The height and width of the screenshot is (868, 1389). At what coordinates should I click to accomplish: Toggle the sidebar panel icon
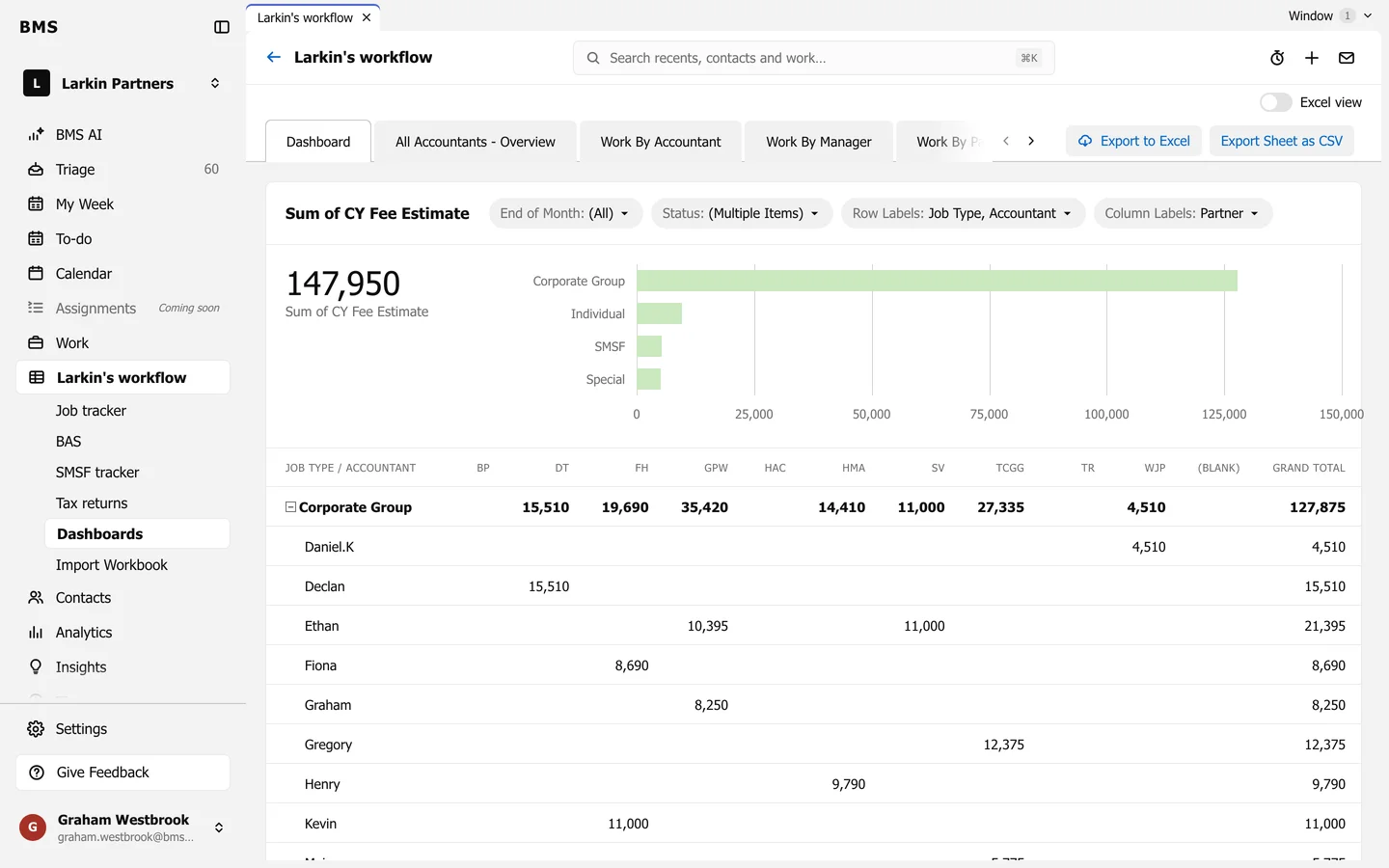pyautogui.click(x=222, y=27)
